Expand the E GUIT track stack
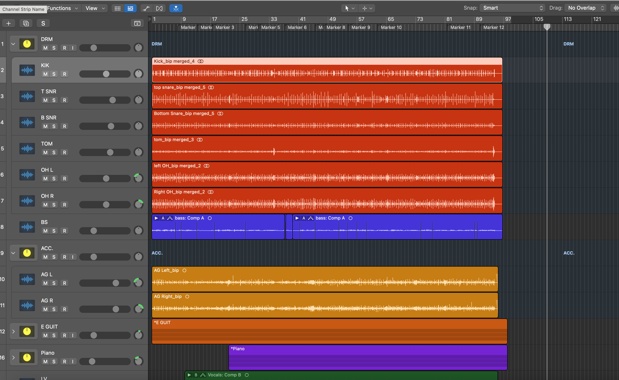The image size is (619, 380). [13, 331]
